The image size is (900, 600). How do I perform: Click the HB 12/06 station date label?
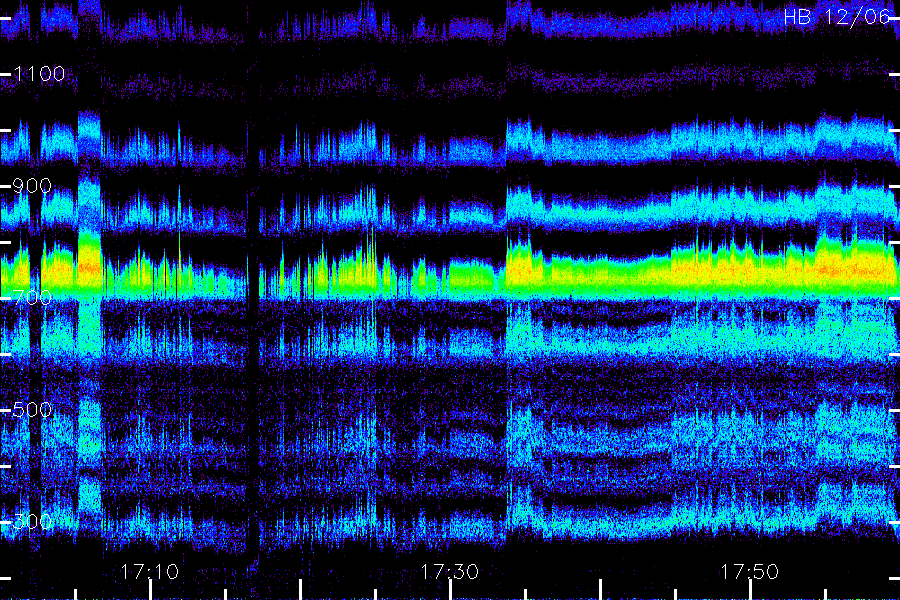(837, 17)
